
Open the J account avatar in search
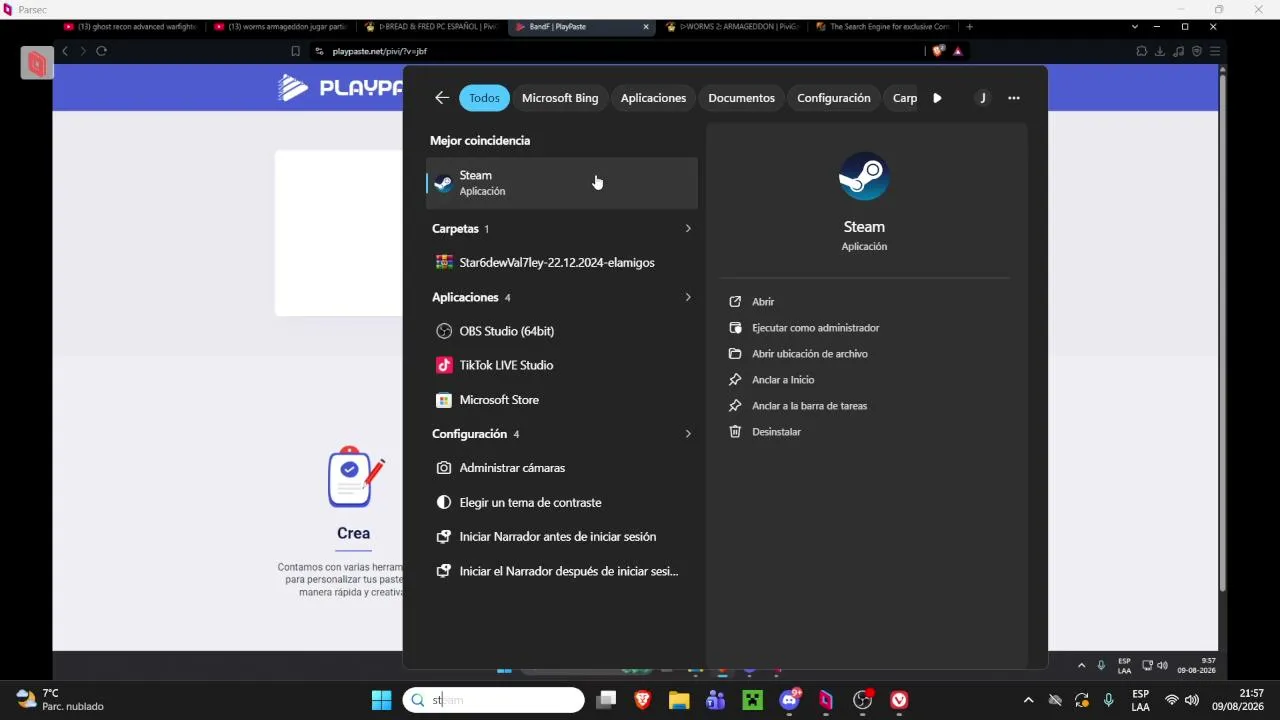point(983,98)
